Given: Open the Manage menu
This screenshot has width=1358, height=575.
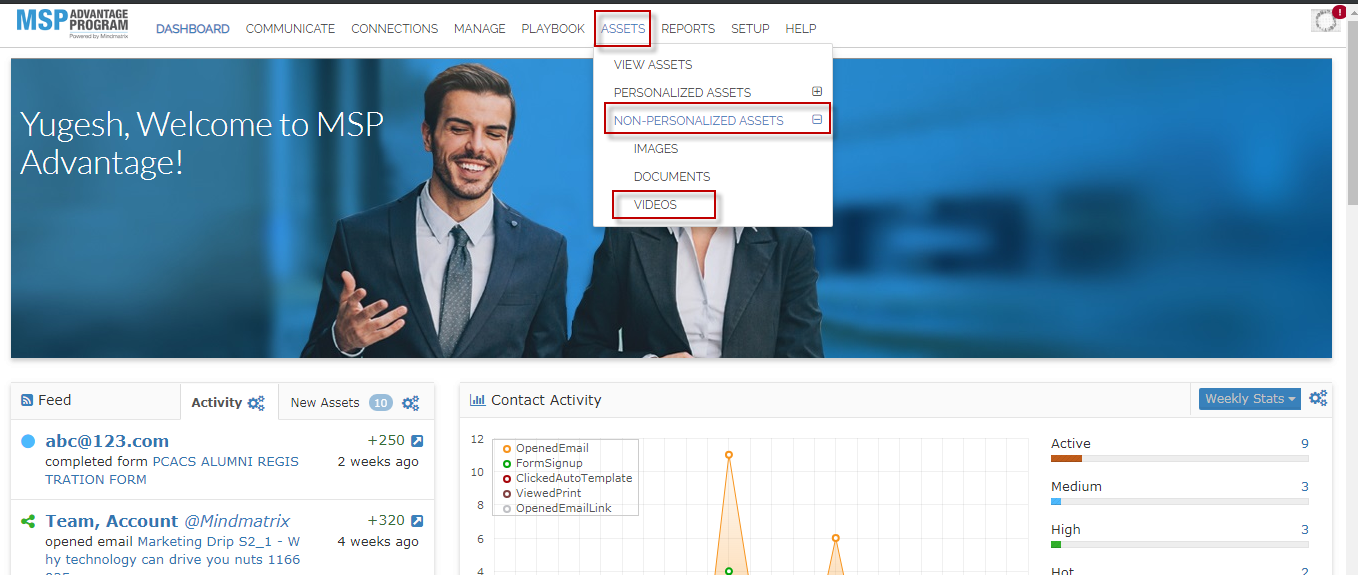Looking at the screenshot, I should (480, 29).
